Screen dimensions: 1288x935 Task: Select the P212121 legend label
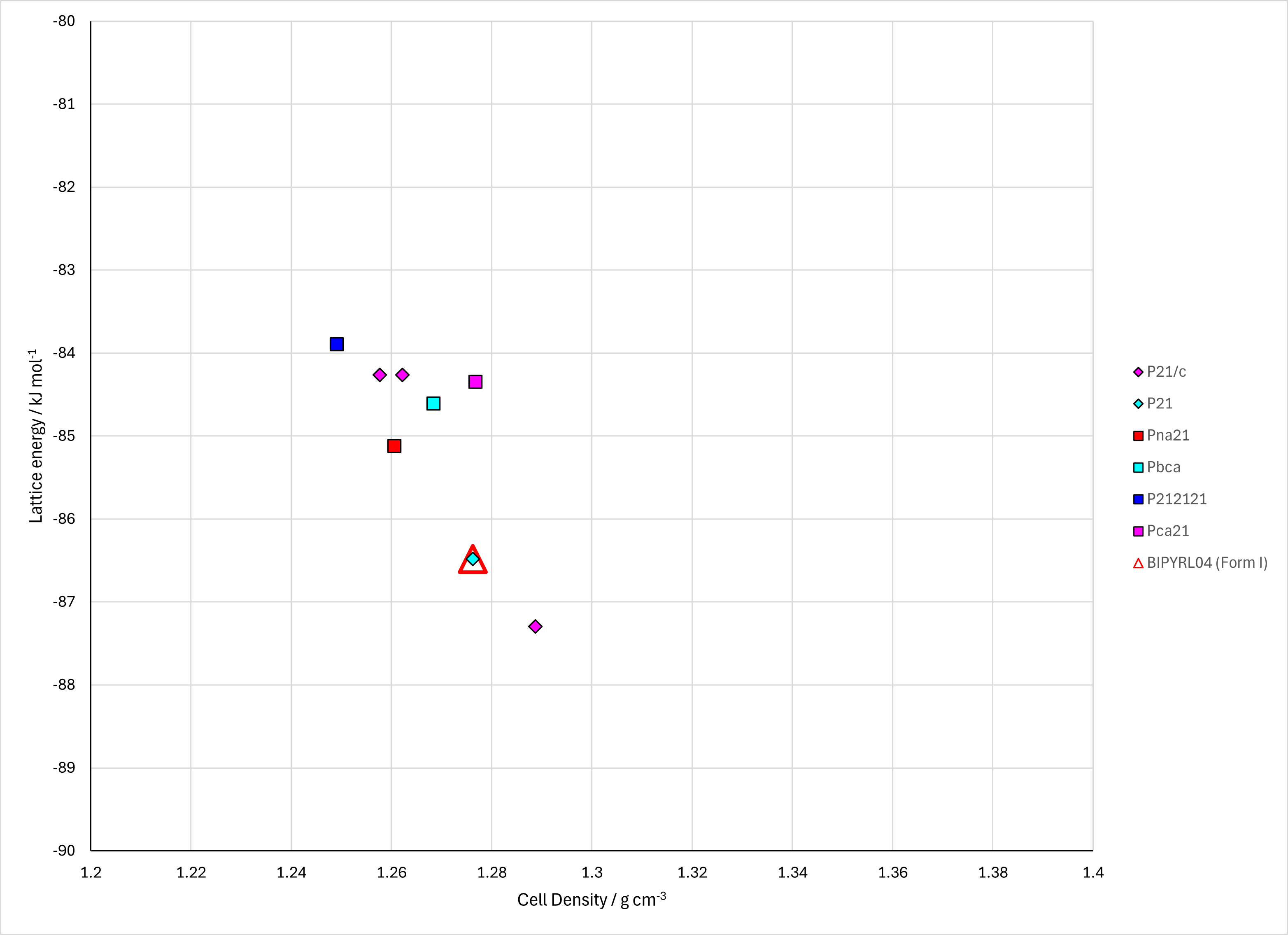tap(1177, 499)
